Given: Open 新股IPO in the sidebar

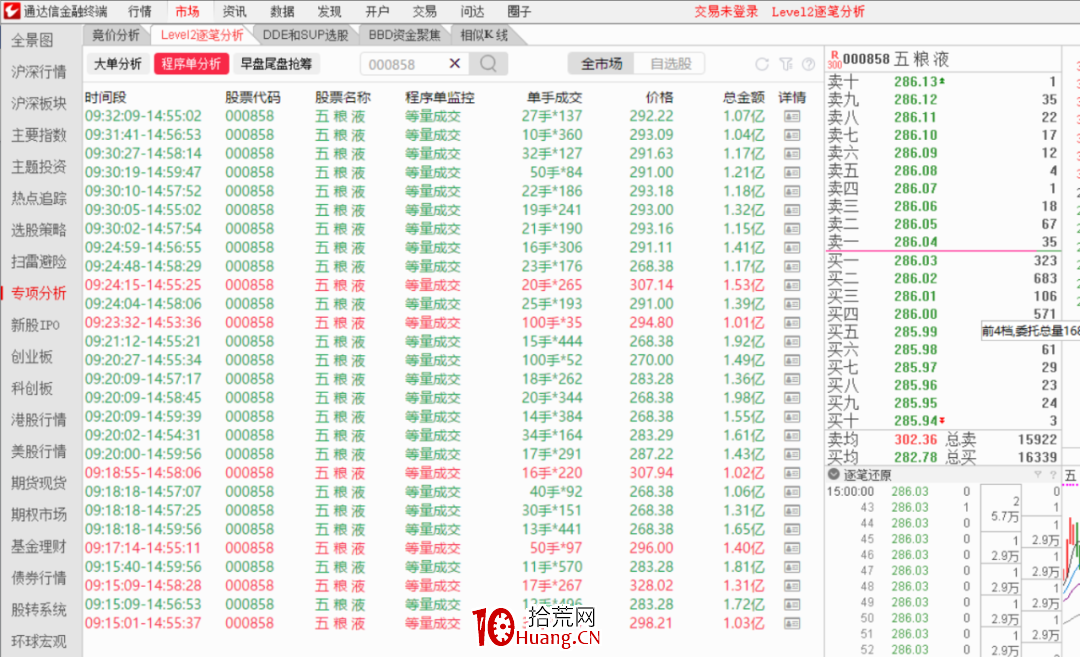Looking at the screenshot, I should [x=35, y=325].
